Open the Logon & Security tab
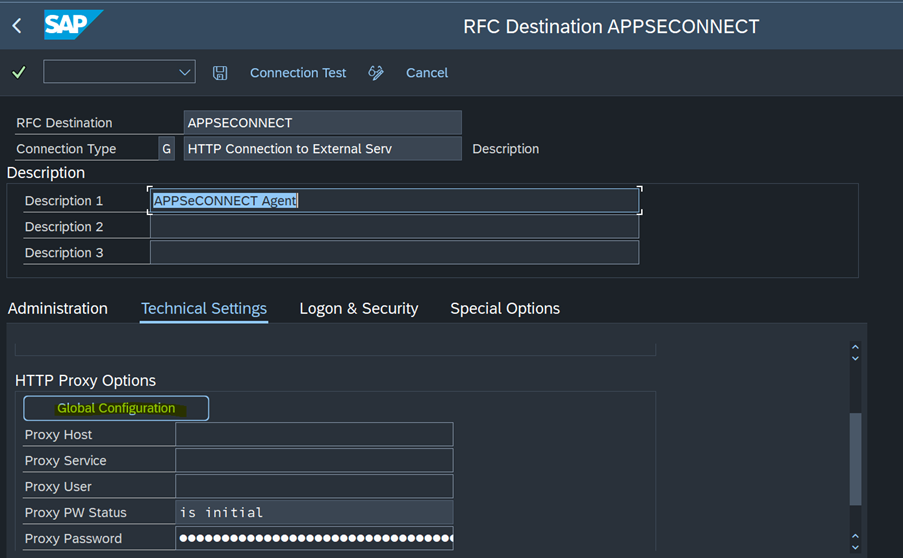Viewport: 903px width, 558px height. tap(359, 309)
